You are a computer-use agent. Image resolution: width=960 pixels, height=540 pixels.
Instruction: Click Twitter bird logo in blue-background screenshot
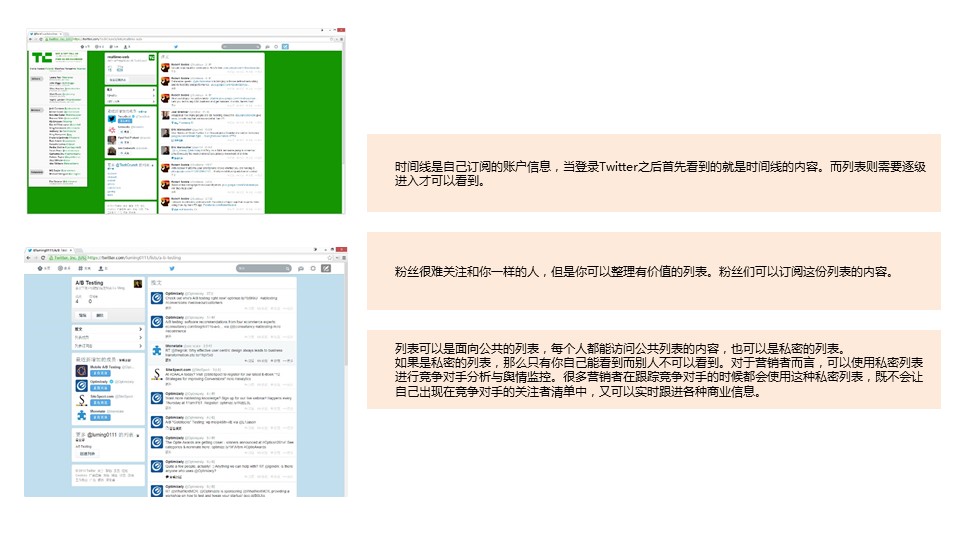172,269
